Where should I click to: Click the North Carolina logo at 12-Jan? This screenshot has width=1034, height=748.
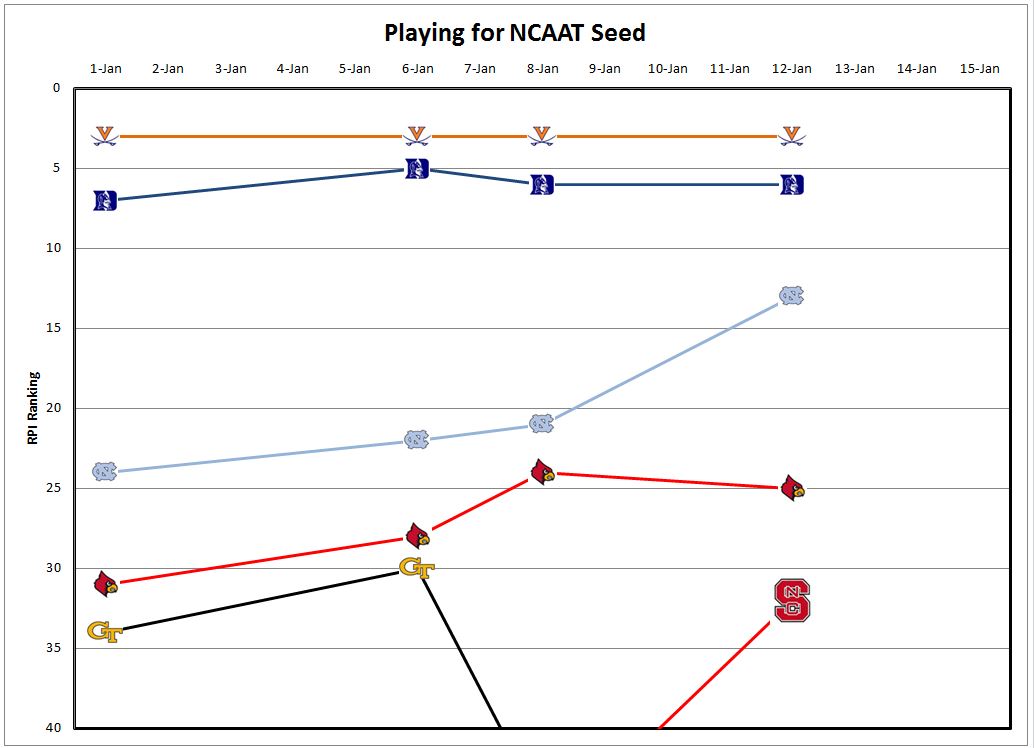tap(792, 296)
